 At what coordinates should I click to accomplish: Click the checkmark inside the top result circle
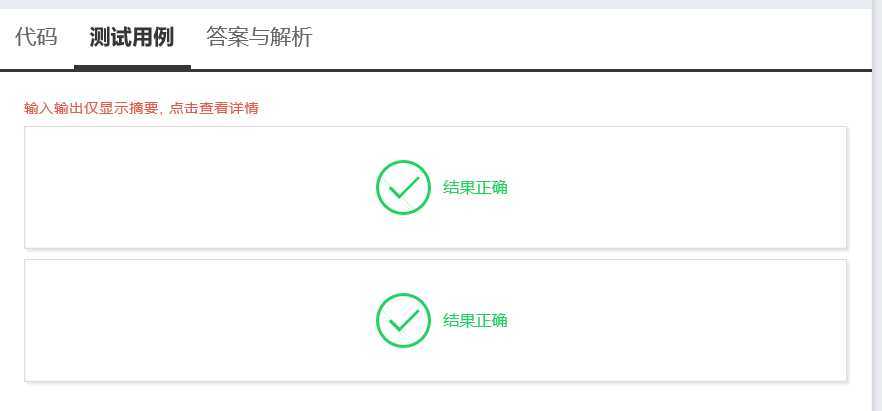[x=404, y=188]
